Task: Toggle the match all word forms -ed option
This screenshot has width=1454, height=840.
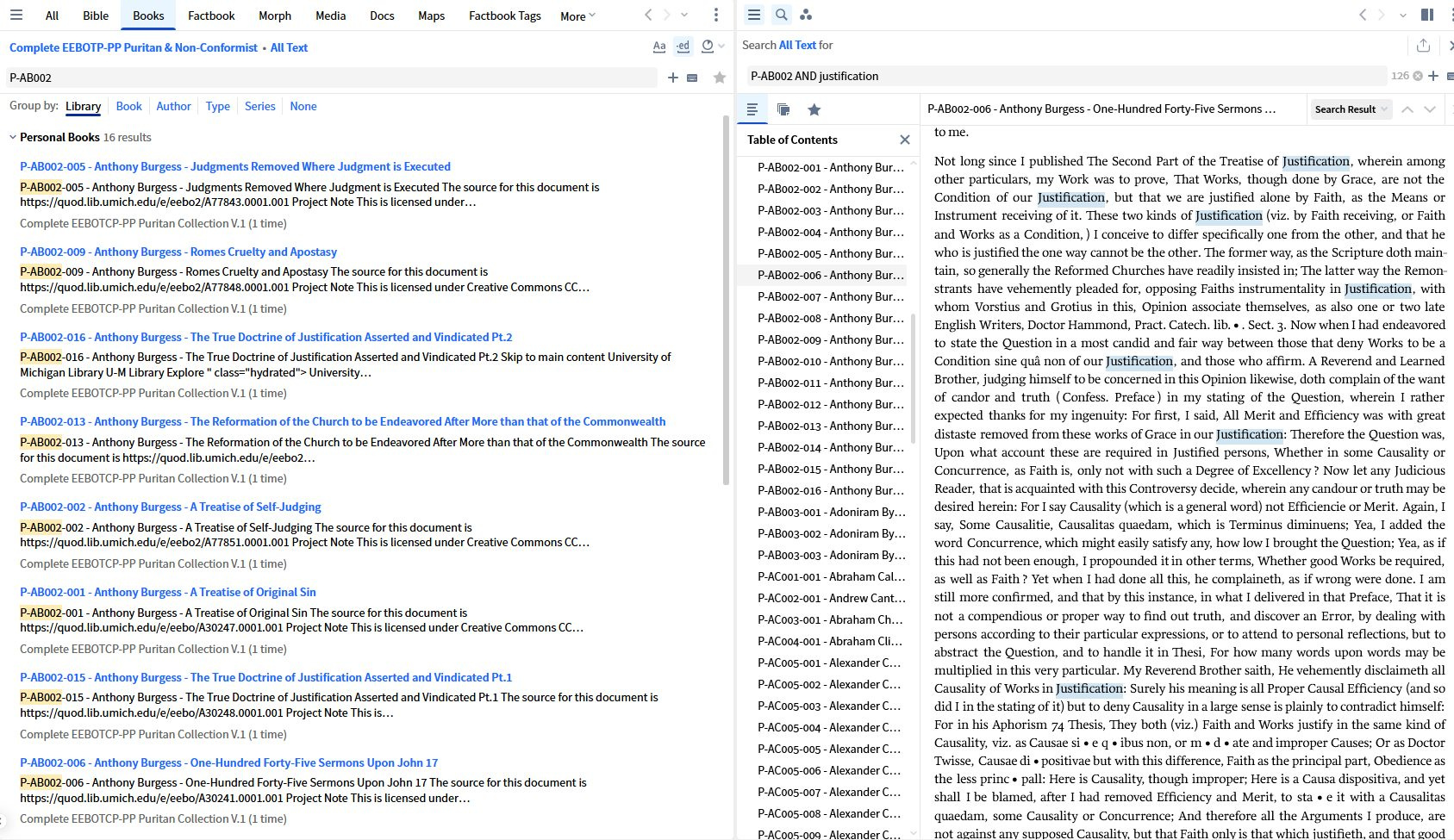Action: pyautogui.click(x=683, y=47)
